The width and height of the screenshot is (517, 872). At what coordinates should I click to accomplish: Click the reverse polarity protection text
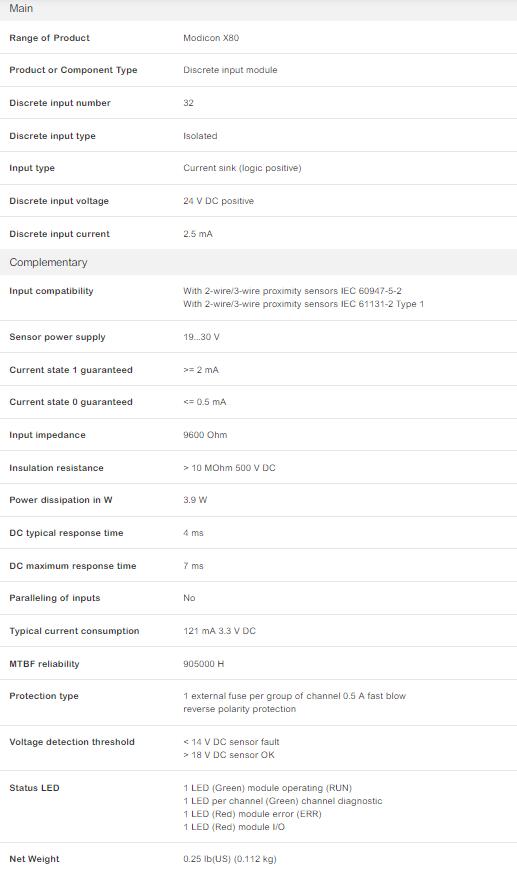pos(240,709)
